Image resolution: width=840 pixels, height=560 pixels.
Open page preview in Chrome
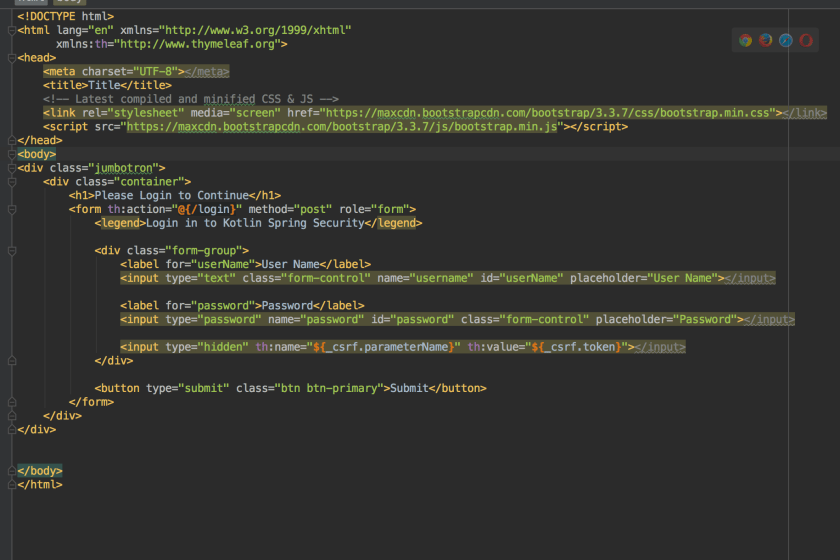click(745, 40)
